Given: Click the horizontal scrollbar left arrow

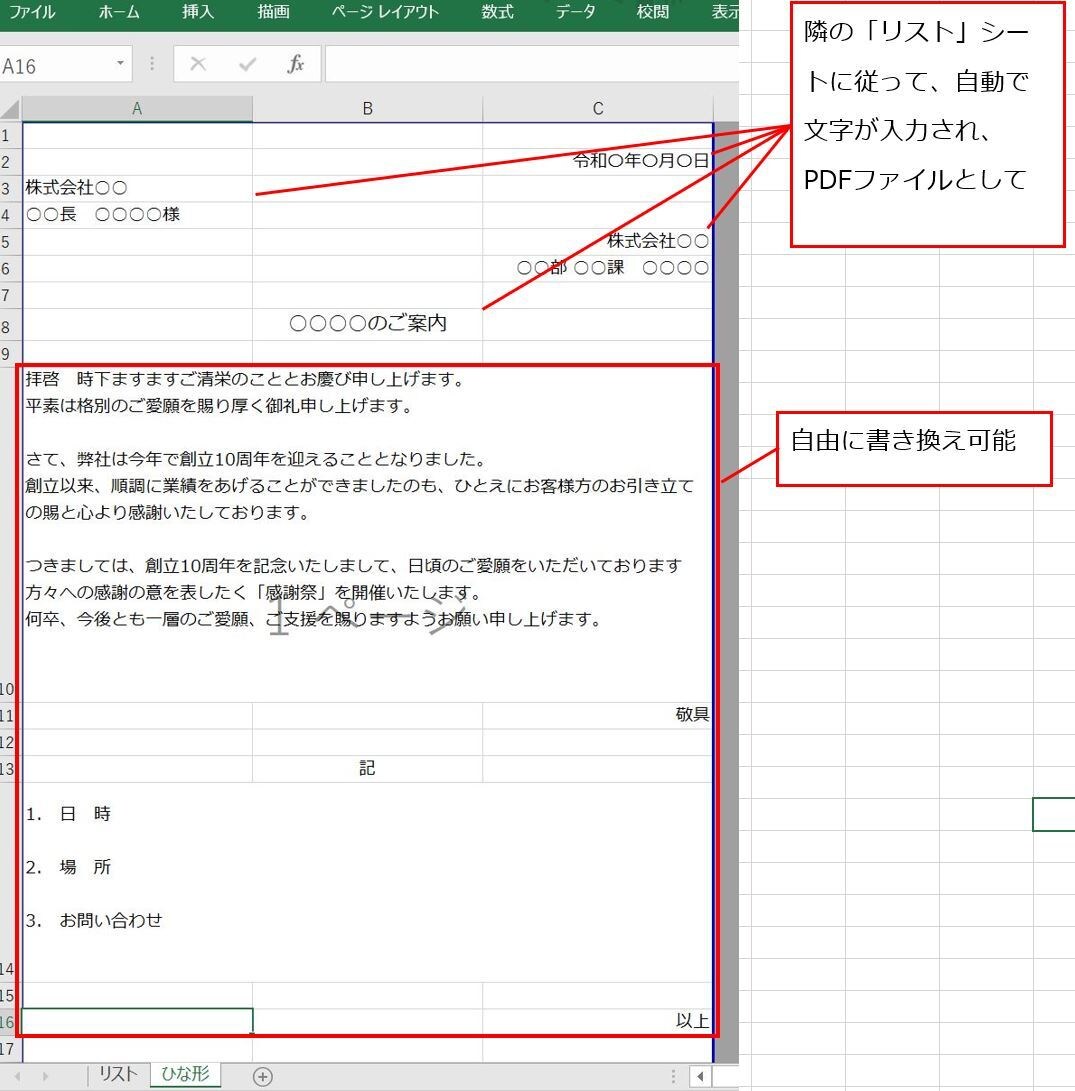Looking at the screenshot, I should click(x=700, y=1076).
